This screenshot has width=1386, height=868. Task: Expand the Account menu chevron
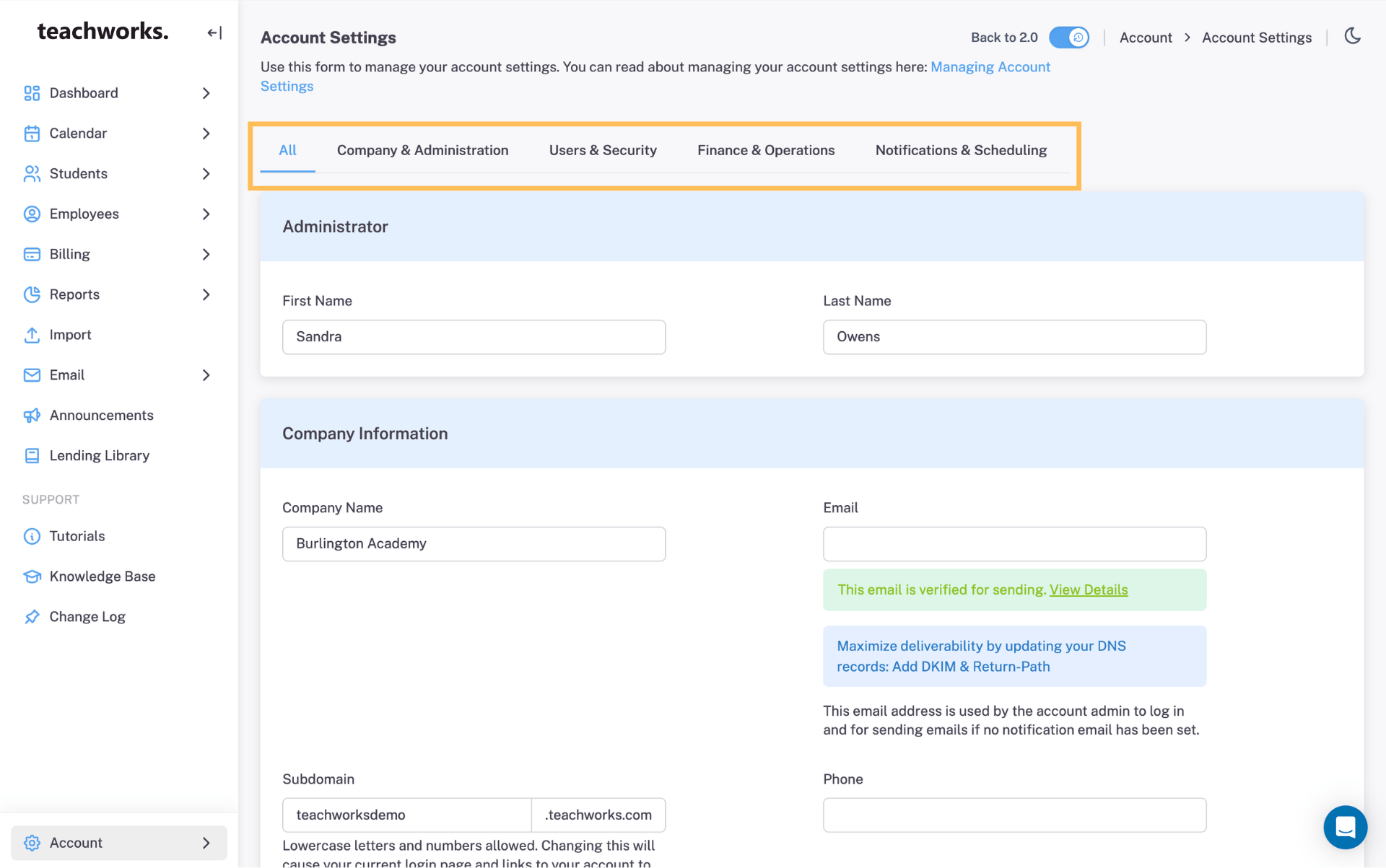206,843
